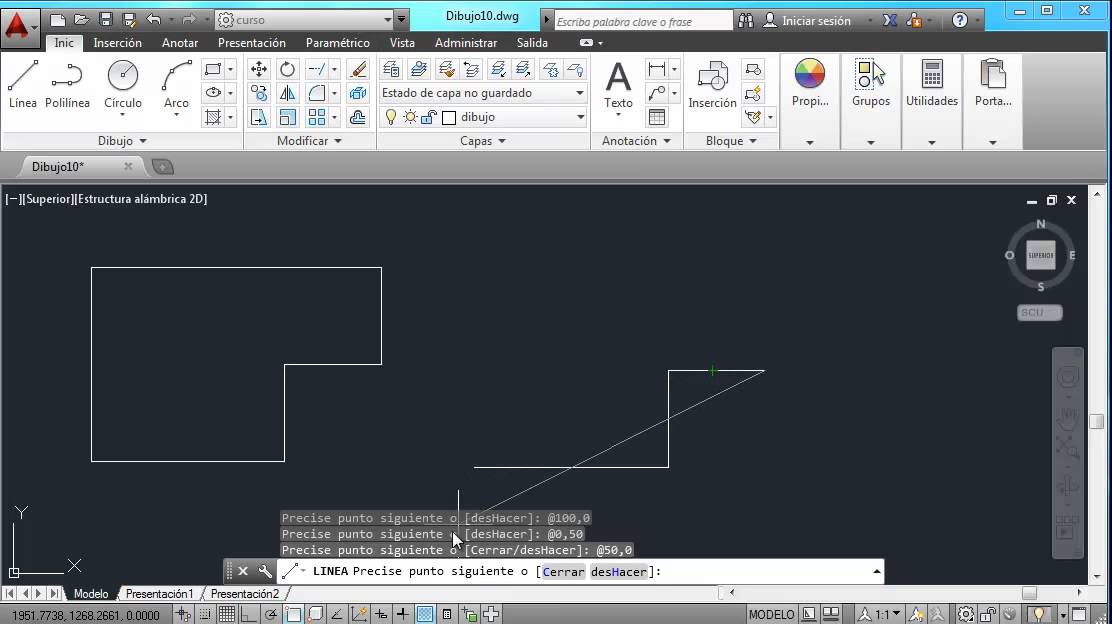The height and width of the screenshot is (624, 1112).
Task: Select the Línea draw tool
Action: tap(23, 84)
